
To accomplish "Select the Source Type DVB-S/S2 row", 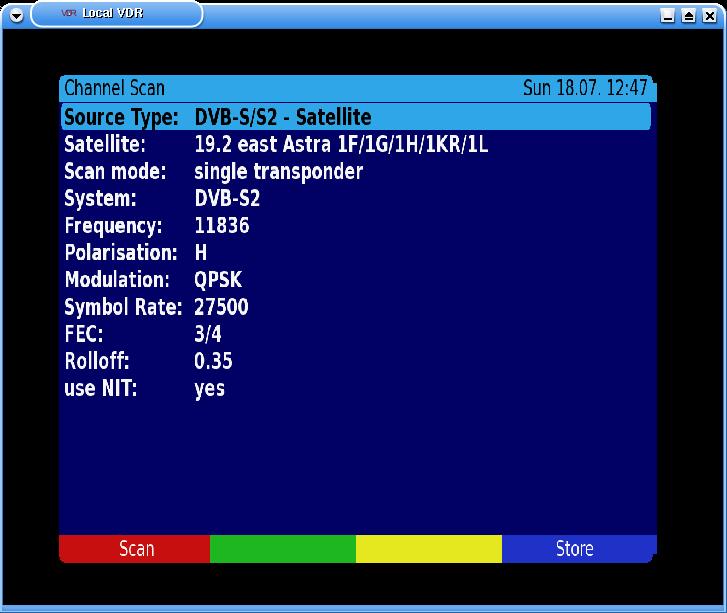I will 355,117.
